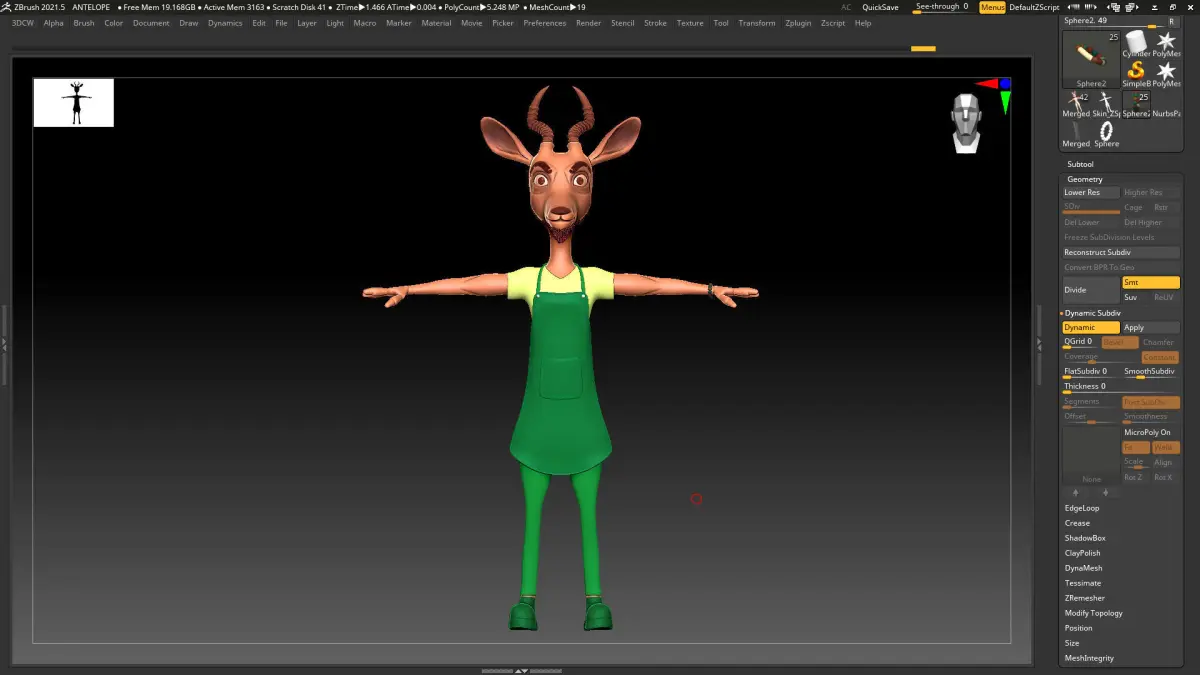This screenshot has width=1200, height=675.
Task: Open the Zplugin menu
Action: (798, 23)
